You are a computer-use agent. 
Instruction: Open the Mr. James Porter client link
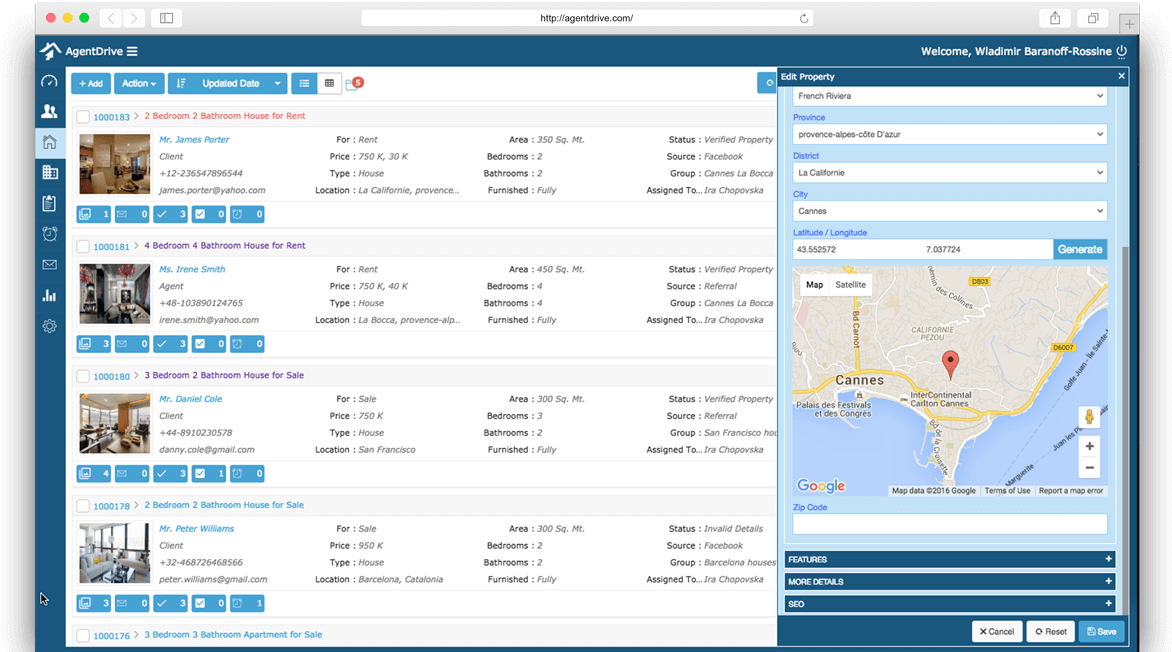(x=194, y=139)
